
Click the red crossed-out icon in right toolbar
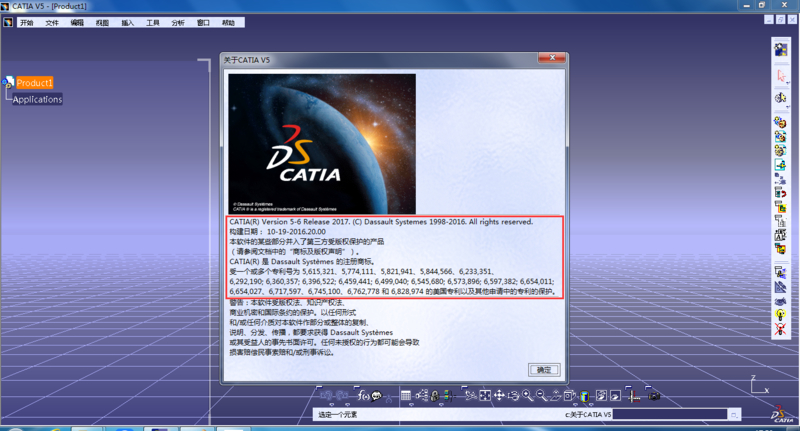[x=780, y=329]
